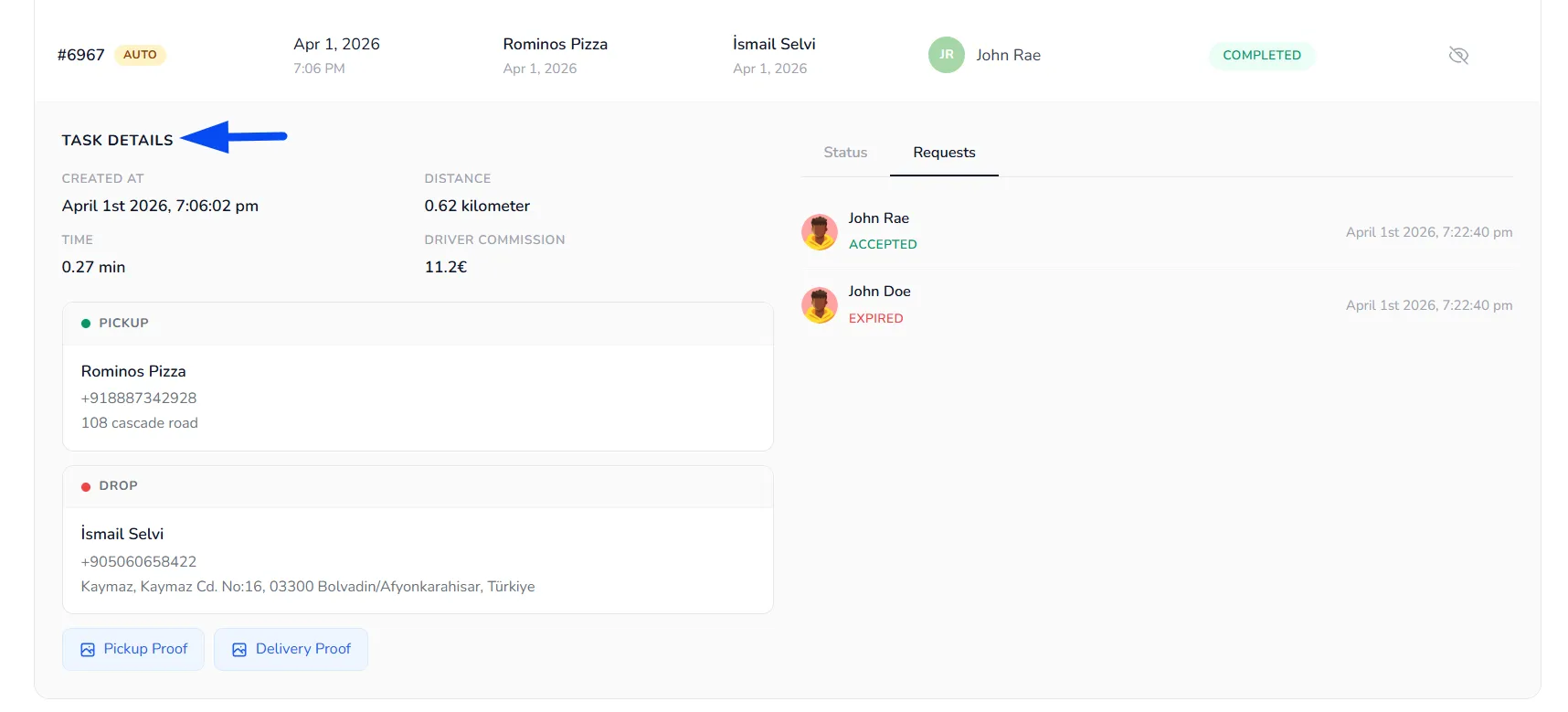Click the image icon in the Pickup Proof button

(88, 650)
